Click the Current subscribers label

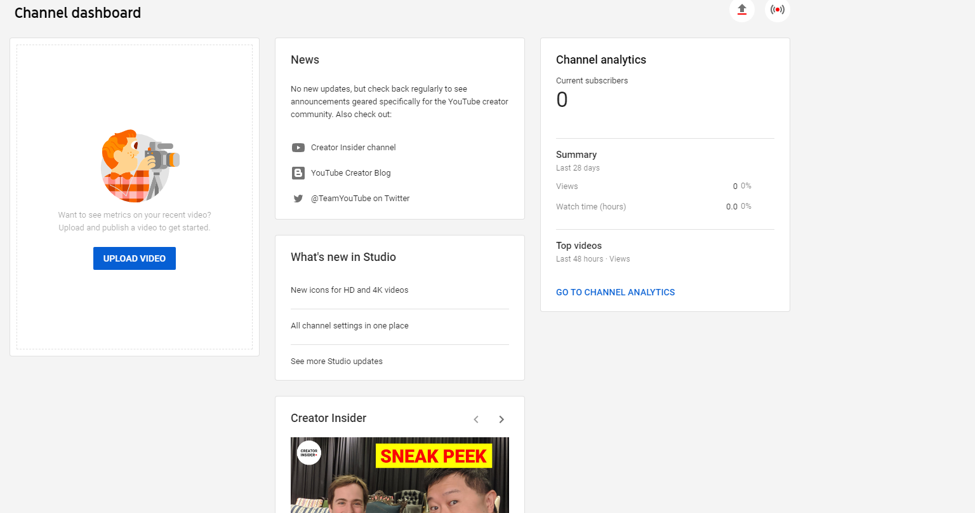click(592, 81)
